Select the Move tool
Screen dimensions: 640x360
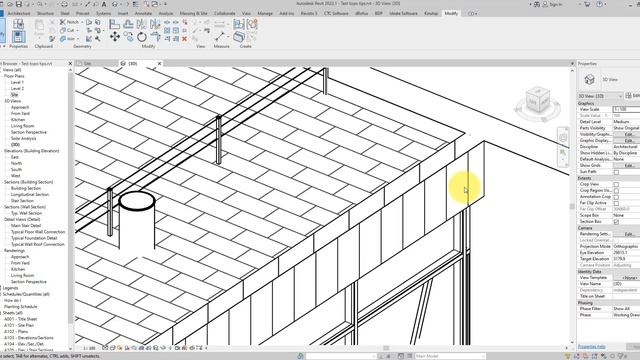(115, 37)
